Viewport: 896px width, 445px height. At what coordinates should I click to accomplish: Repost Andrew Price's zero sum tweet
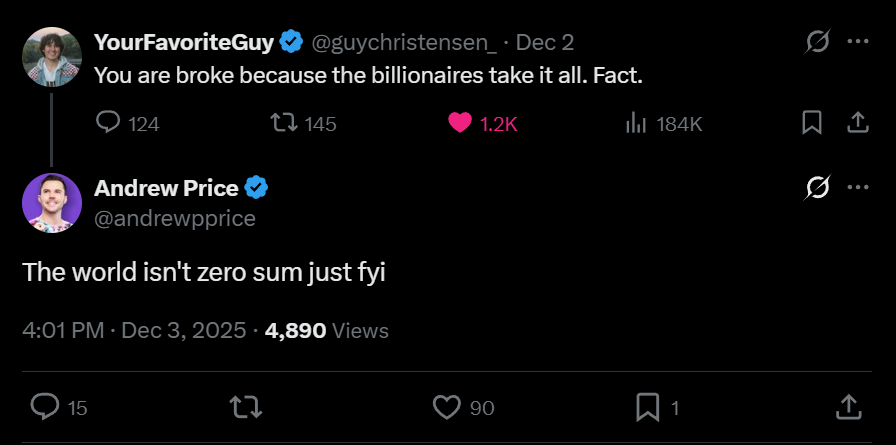point(243,407)
